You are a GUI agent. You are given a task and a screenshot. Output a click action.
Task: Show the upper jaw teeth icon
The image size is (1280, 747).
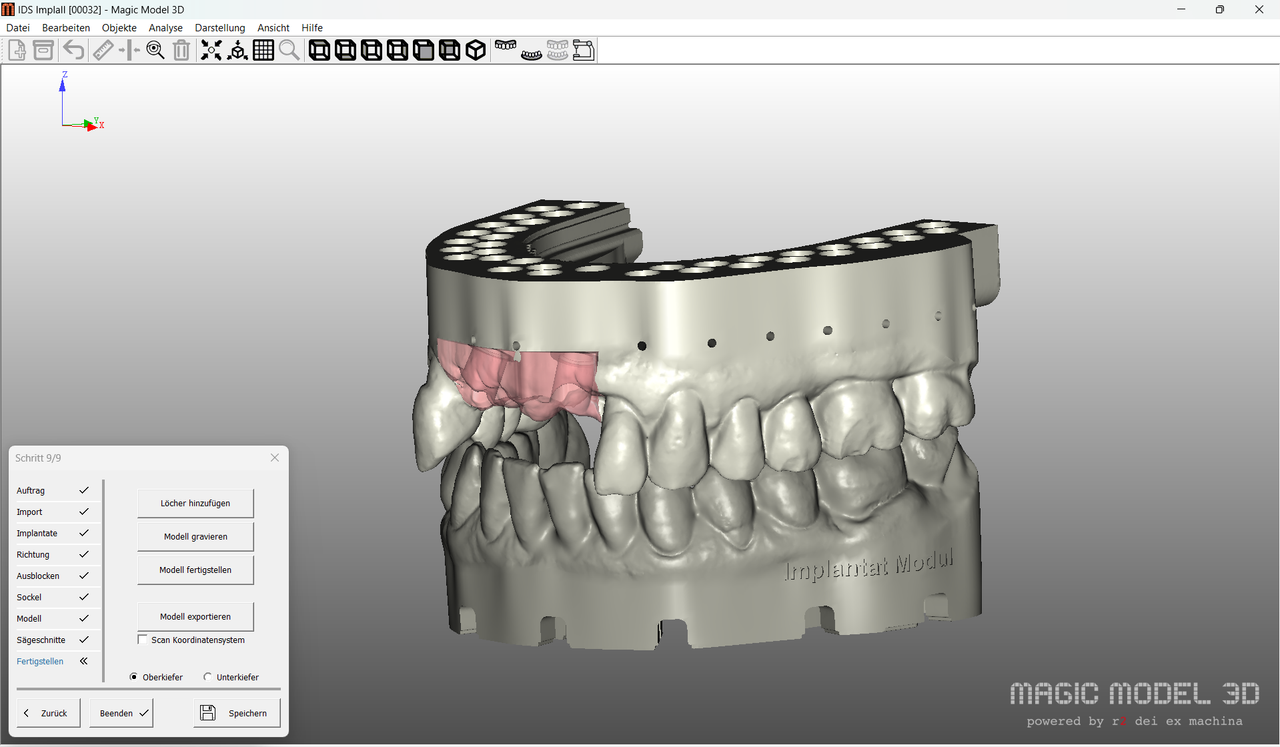coord(506,47)
